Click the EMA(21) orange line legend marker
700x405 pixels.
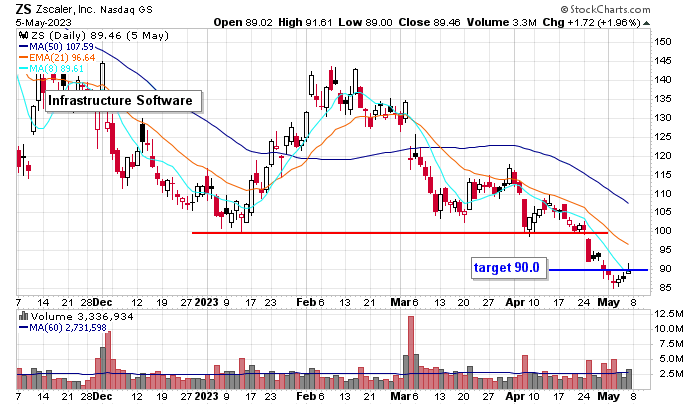[24, 57]
